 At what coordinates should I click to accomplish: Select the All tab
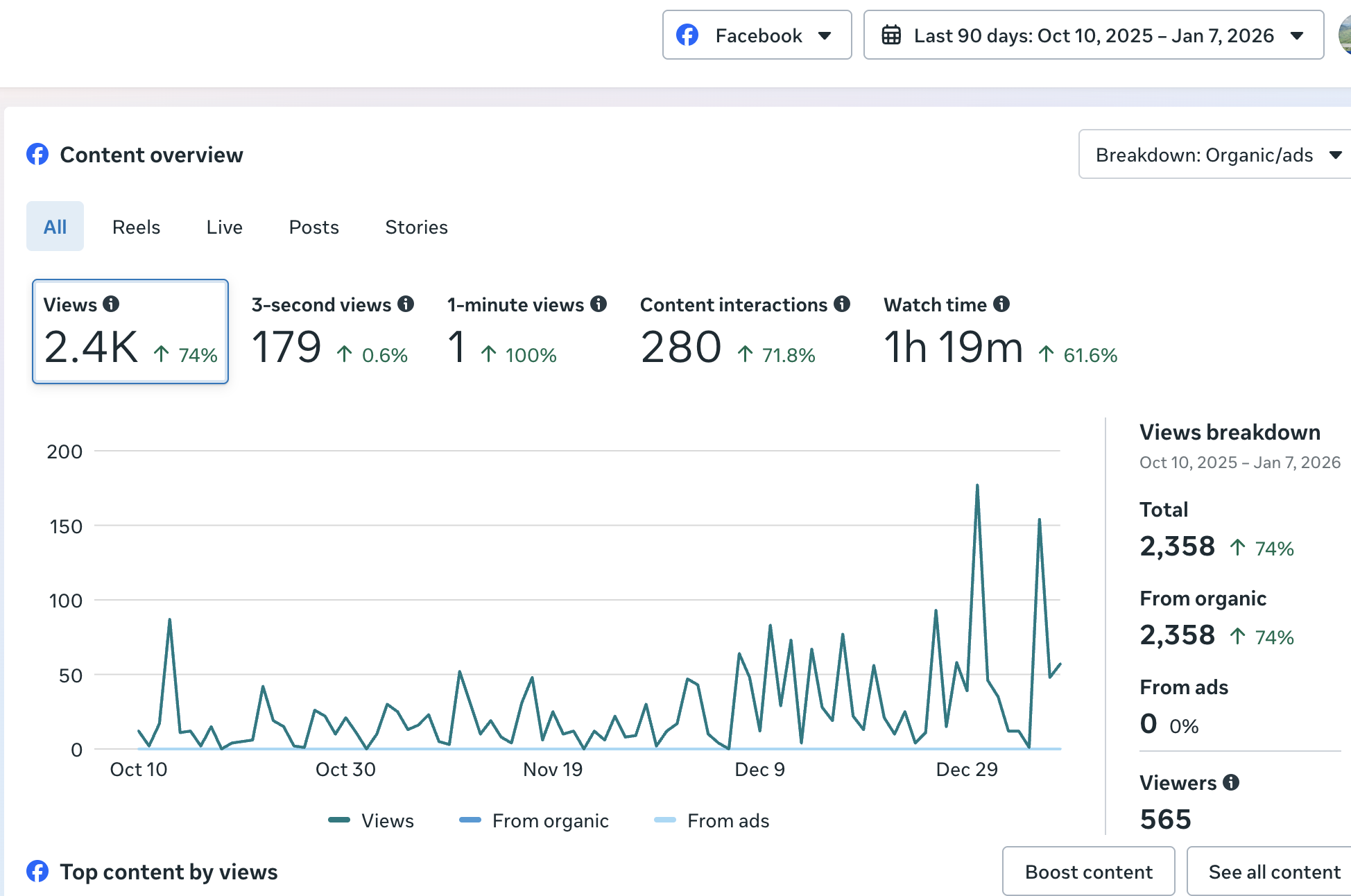55,226
